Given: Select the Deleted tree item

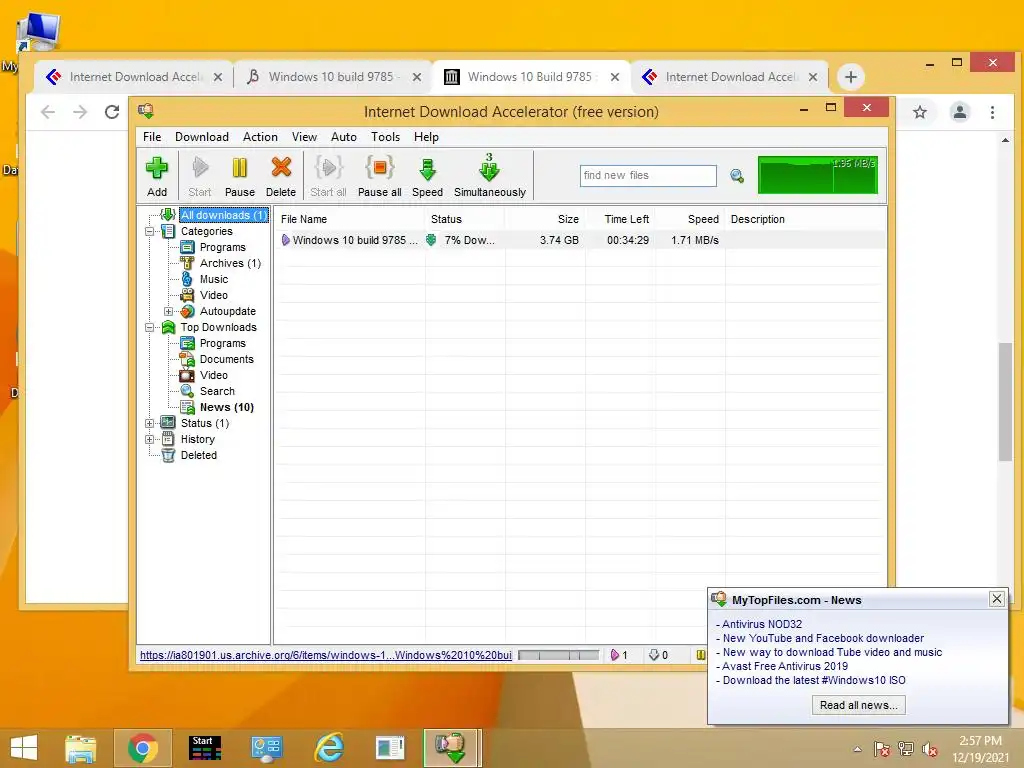Looking at the screenshot, I should [199, 455].
